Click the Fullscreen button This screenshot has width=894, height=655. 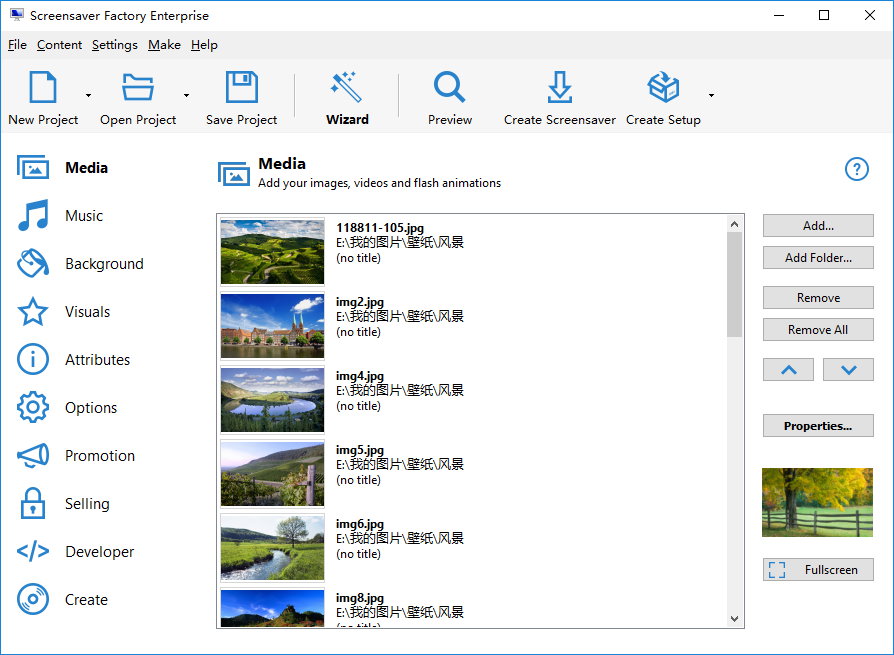pyautogui.click(x=818, y=569)
